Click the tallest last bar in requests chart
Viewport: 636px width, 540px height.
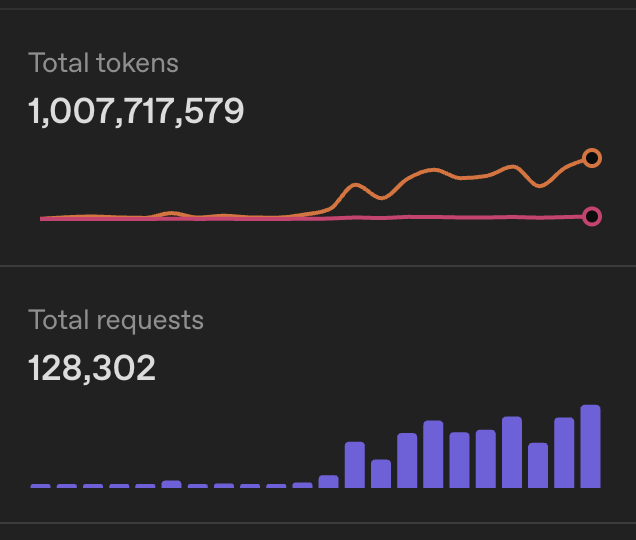(x=590, y=446)
